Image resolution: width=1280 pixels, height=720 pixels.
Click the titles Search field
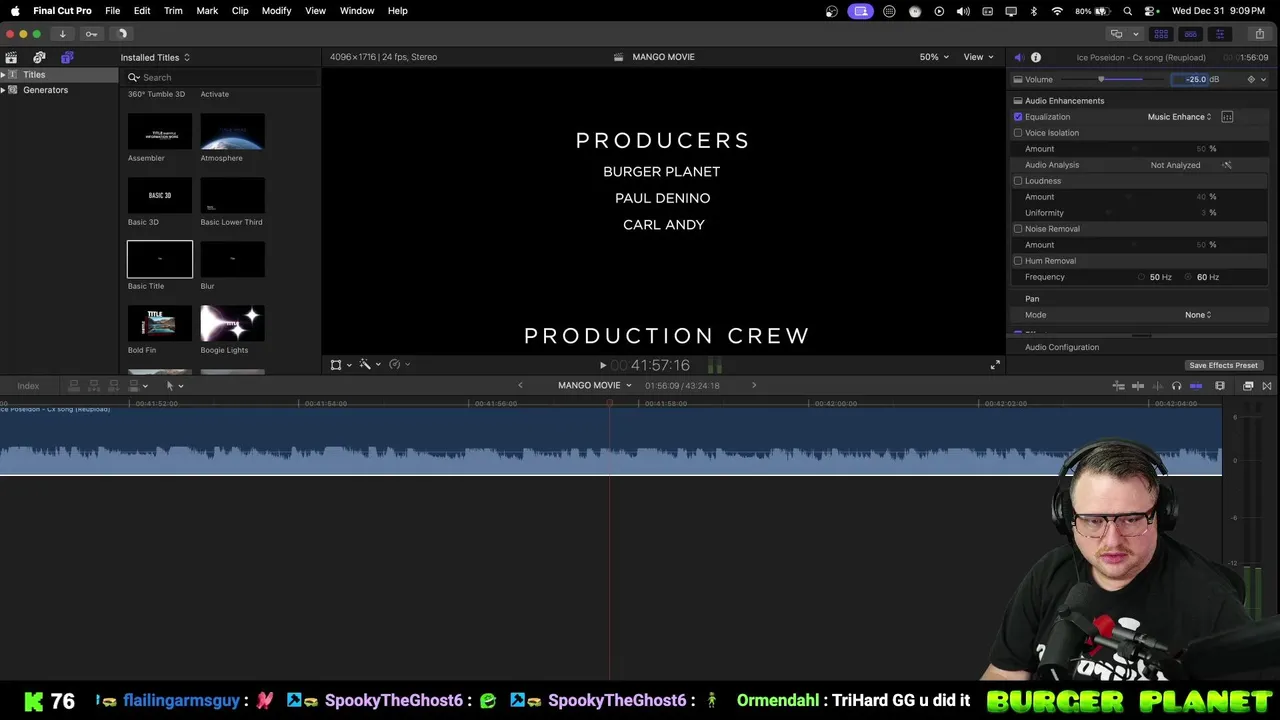(x=222, y=77)
